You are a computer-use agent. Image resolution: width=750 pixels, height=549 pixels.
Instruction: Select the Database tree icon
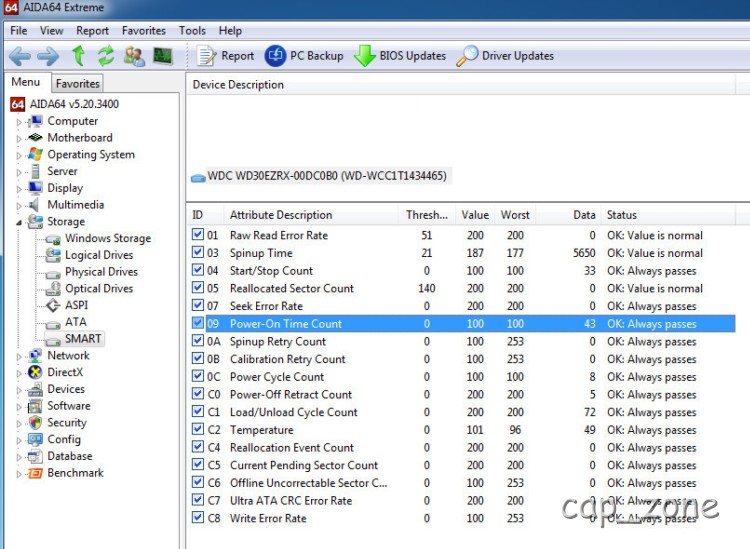(35, 456)
